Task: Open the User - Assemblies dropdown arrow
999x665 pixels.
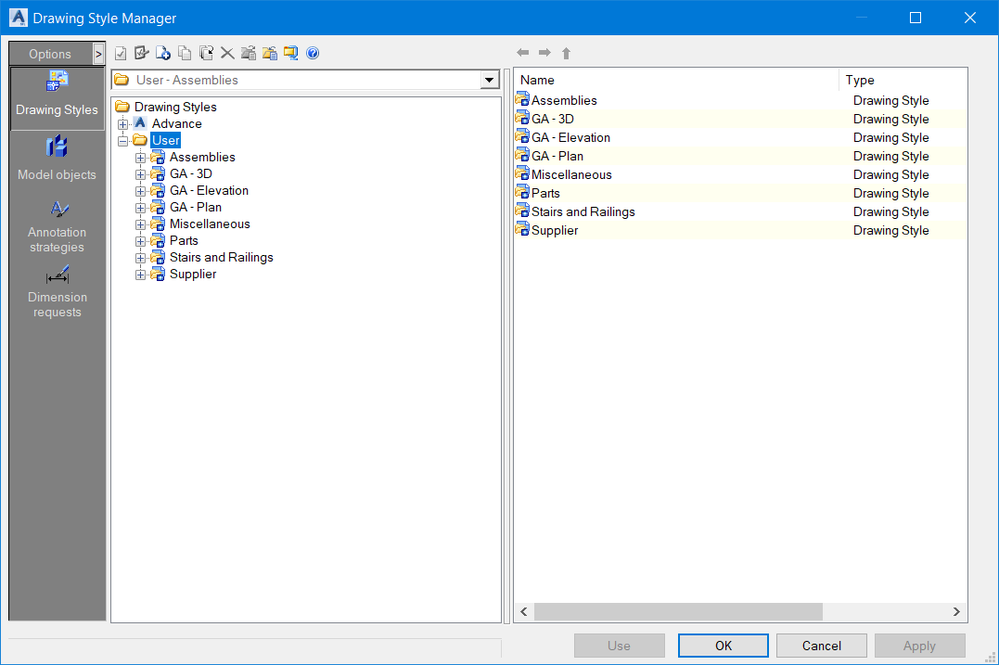Action: [489, 80]
